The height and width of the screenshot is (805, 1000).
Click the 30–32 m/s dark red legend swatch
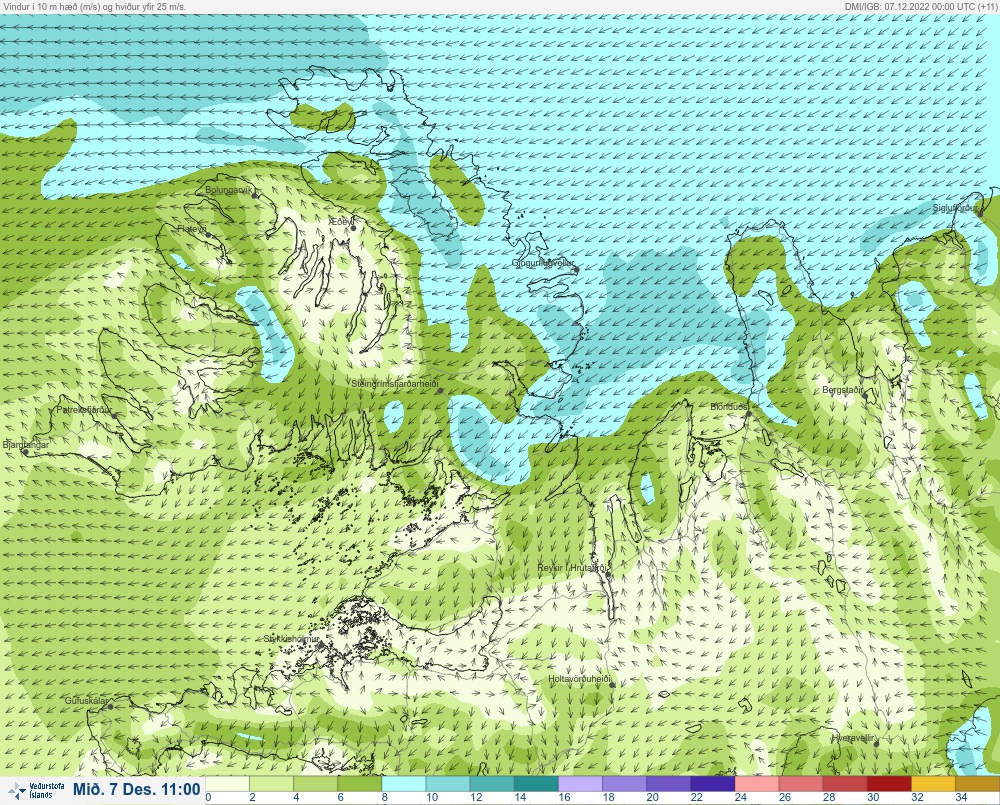click(x=889, y=783)
